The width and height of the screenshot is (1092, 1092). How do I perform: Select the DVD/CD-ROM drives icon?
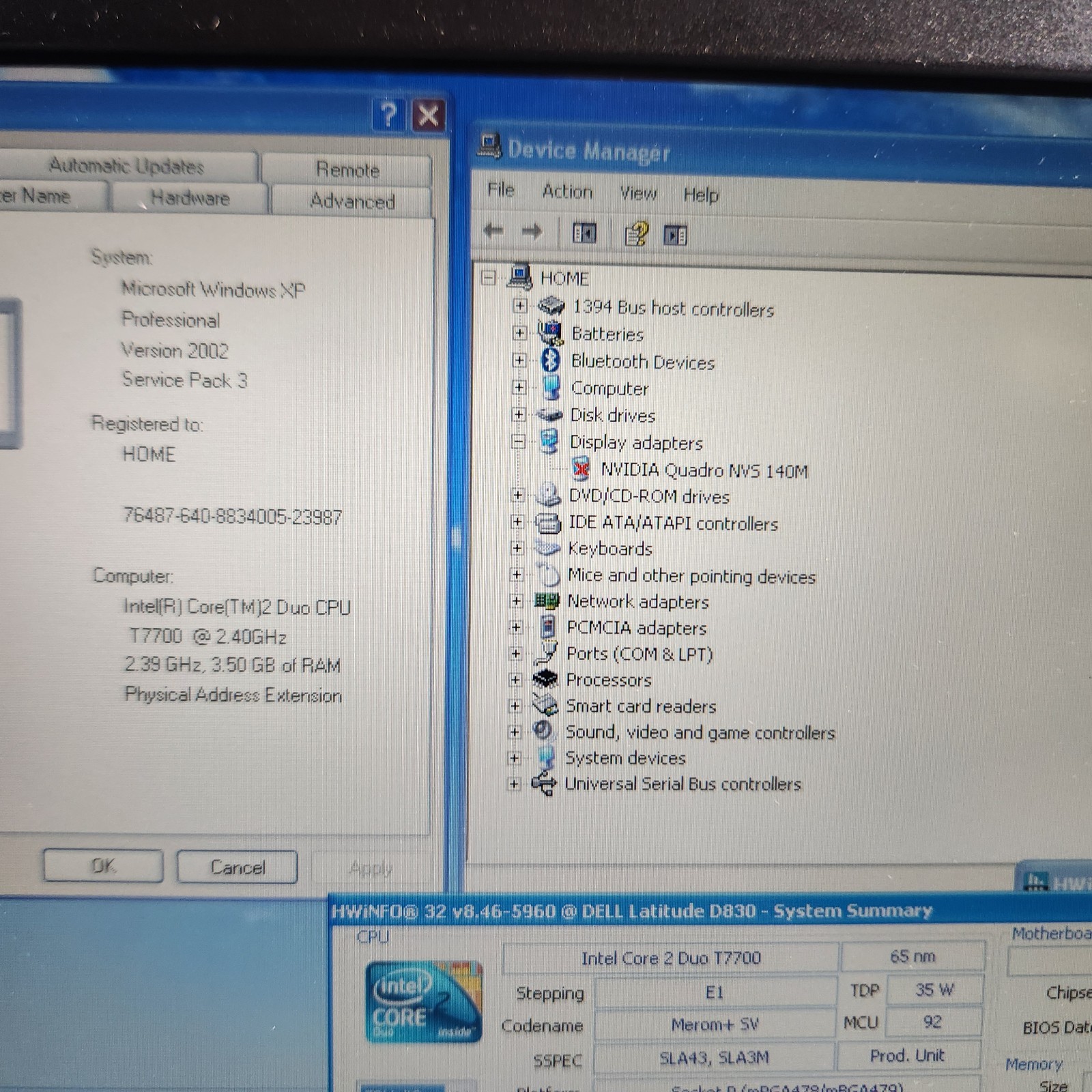[548, 495]
